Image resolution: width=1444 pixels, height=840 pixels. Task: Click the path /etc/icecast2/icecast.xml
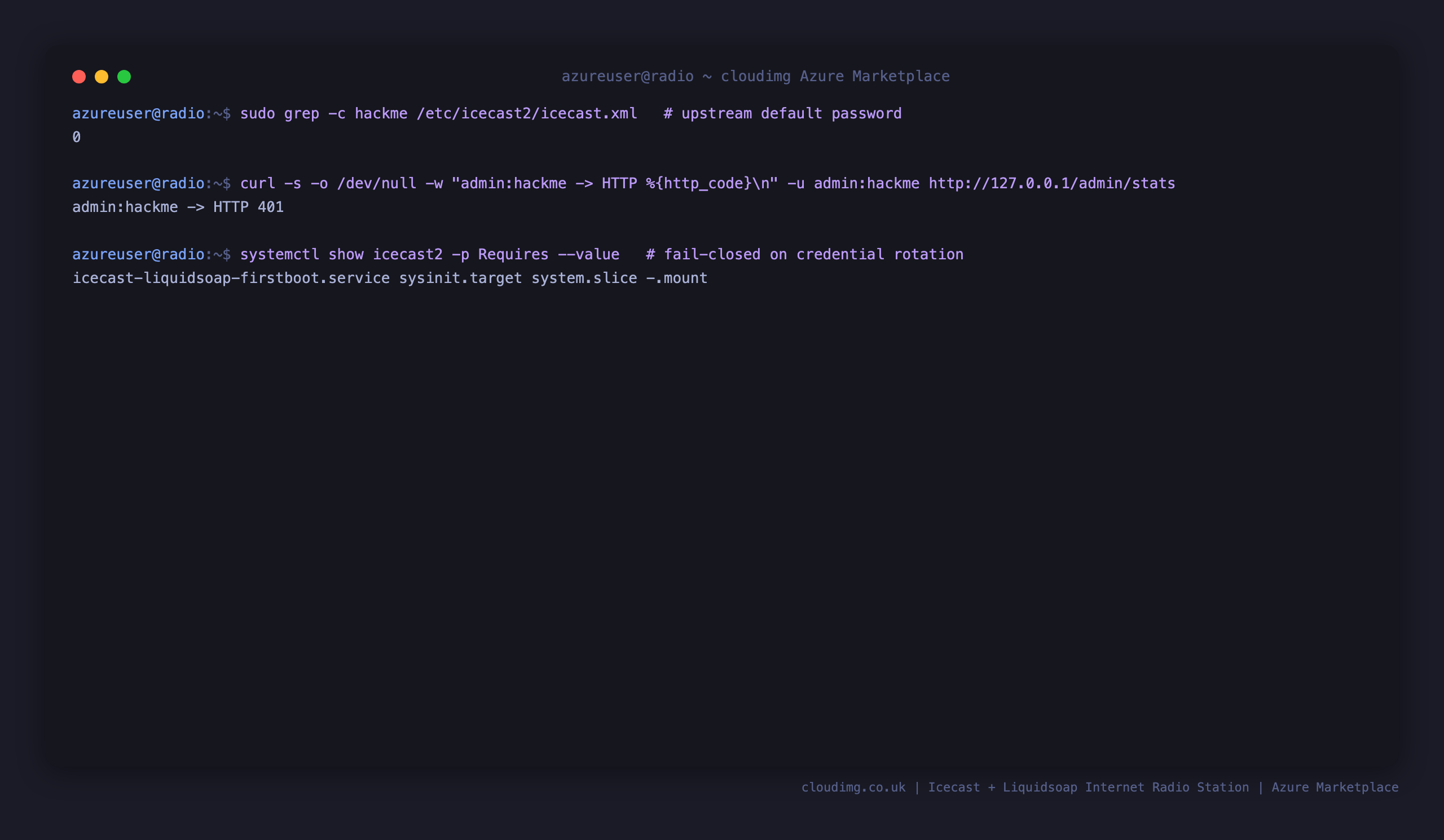pyautogui.click(x=527, y=113)
